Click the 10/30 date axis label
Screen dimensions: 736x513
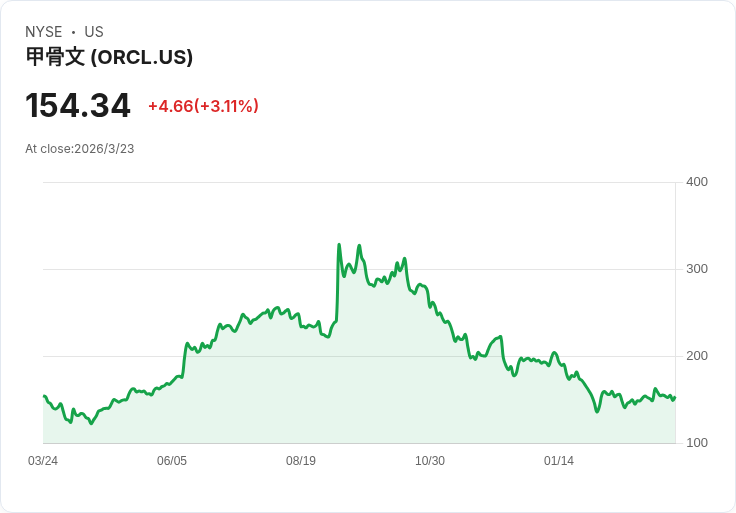pos(430,460)
